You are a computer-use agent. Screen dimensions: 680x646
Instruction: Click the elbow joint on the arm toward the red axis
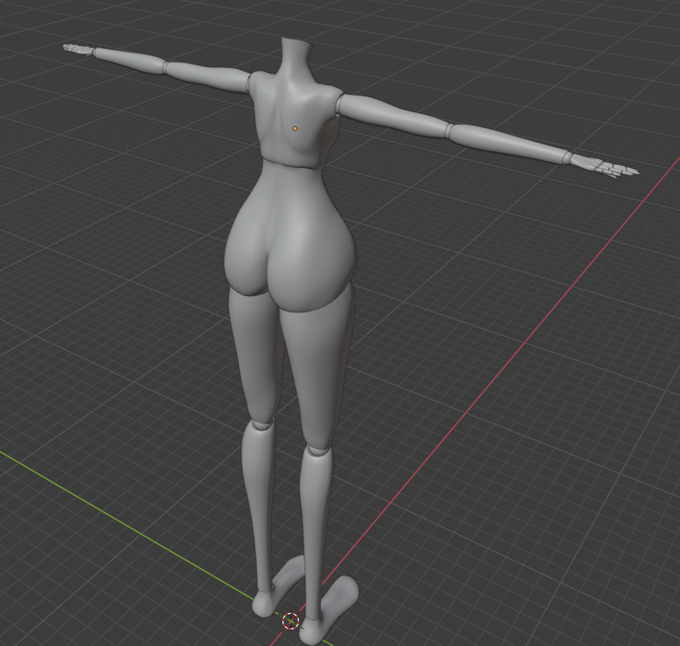(x=448, y=129)
